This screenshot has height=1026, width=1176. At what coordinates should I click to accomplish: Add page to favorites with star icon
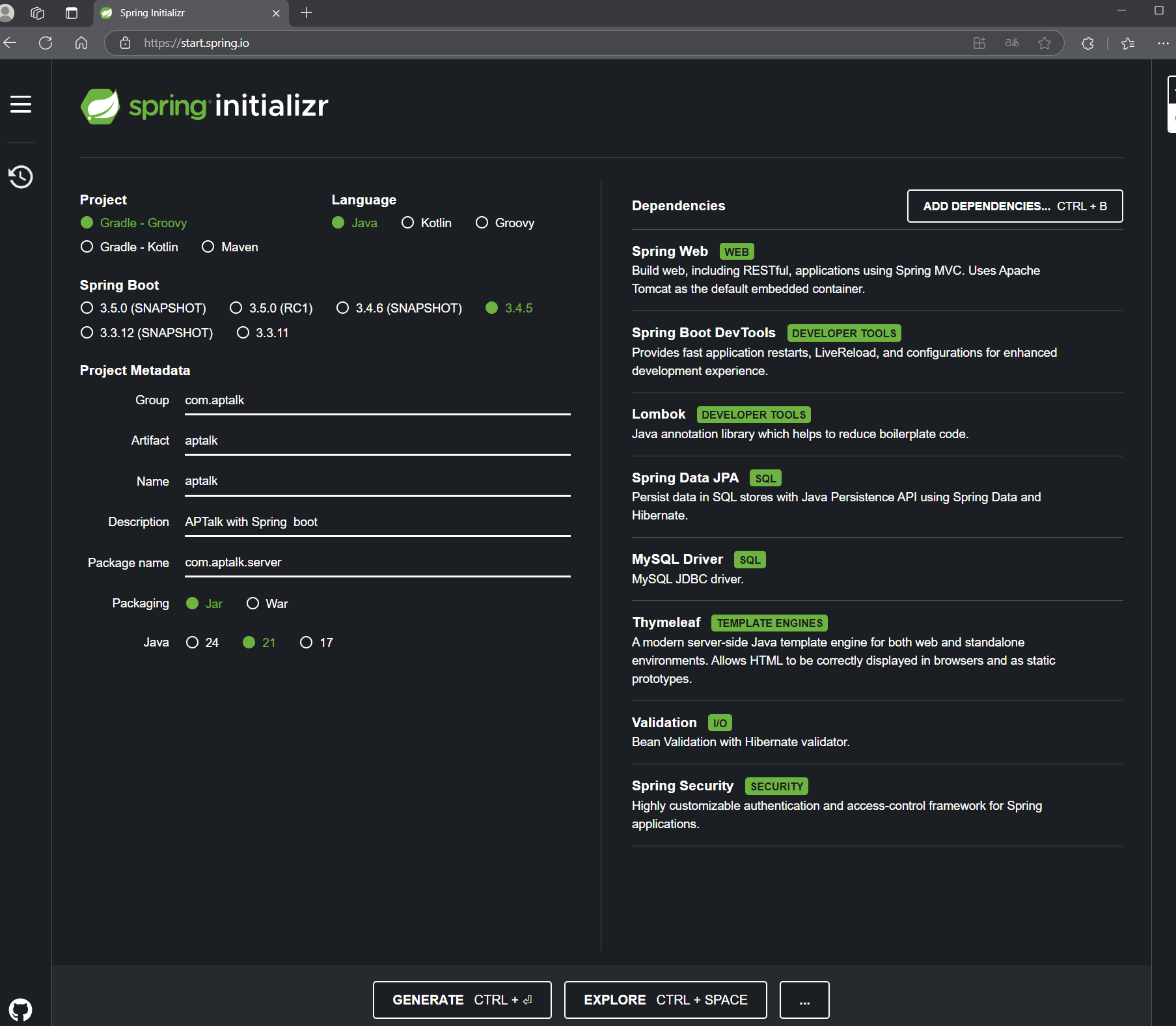click(1045, 43)
